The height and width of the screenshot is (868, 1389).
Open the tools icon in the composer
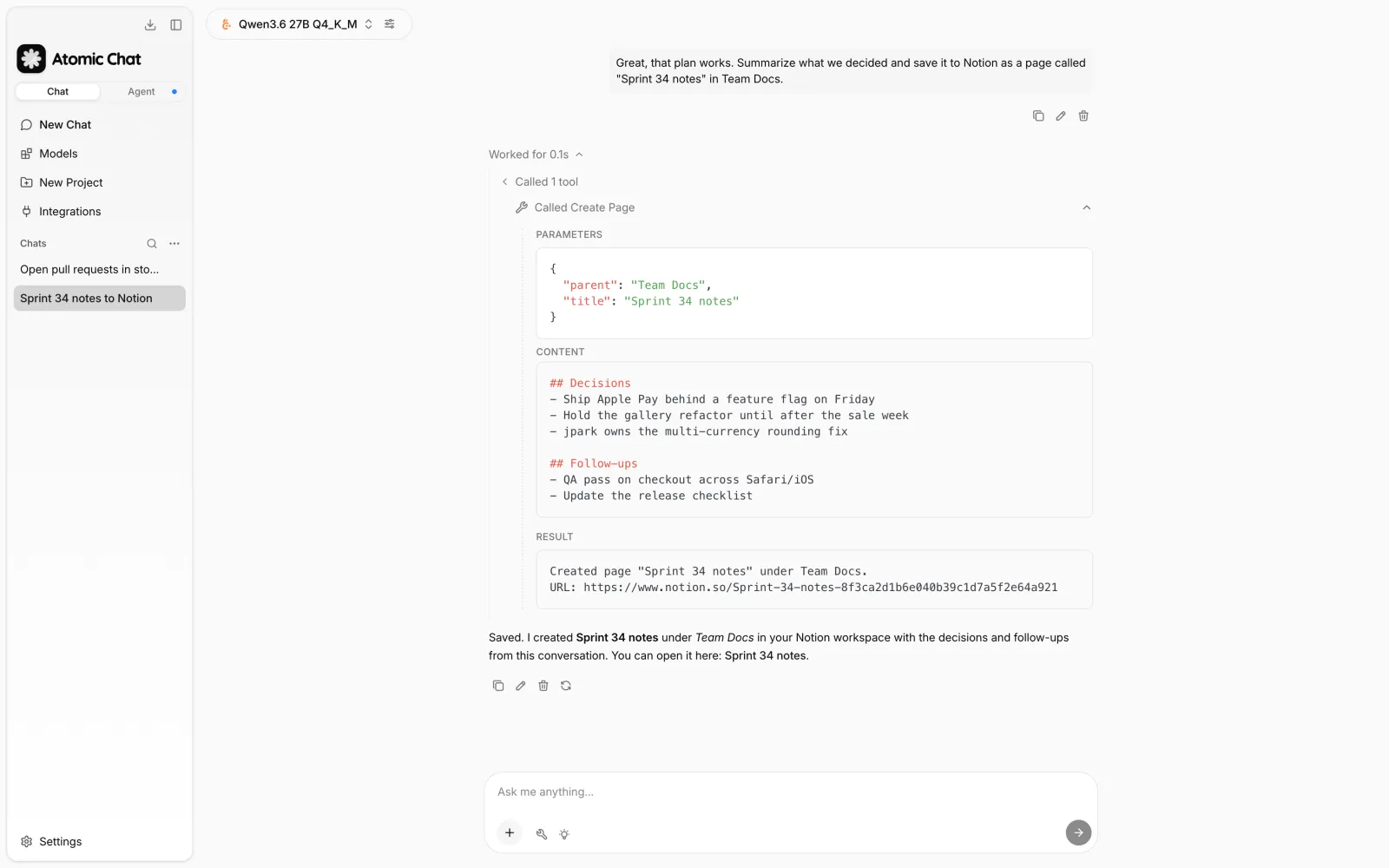coord(542,834)
